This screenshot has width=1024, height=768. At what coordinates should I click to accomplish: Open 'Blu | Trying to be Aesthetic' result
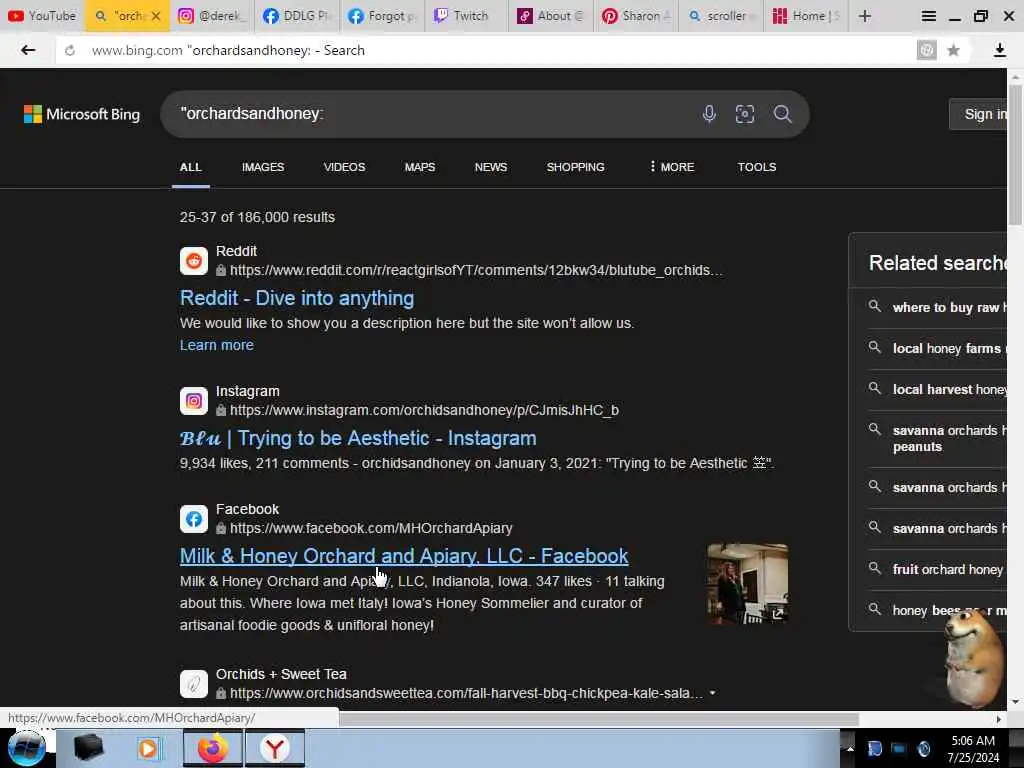point(358,438)
